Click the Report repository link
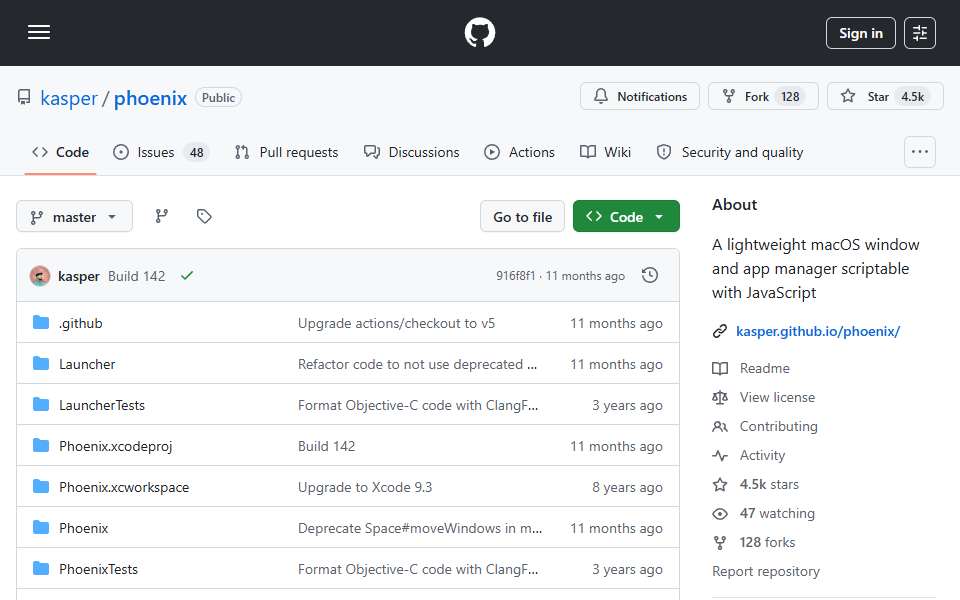This screenshot has width=960, height=600. (765, 572)
